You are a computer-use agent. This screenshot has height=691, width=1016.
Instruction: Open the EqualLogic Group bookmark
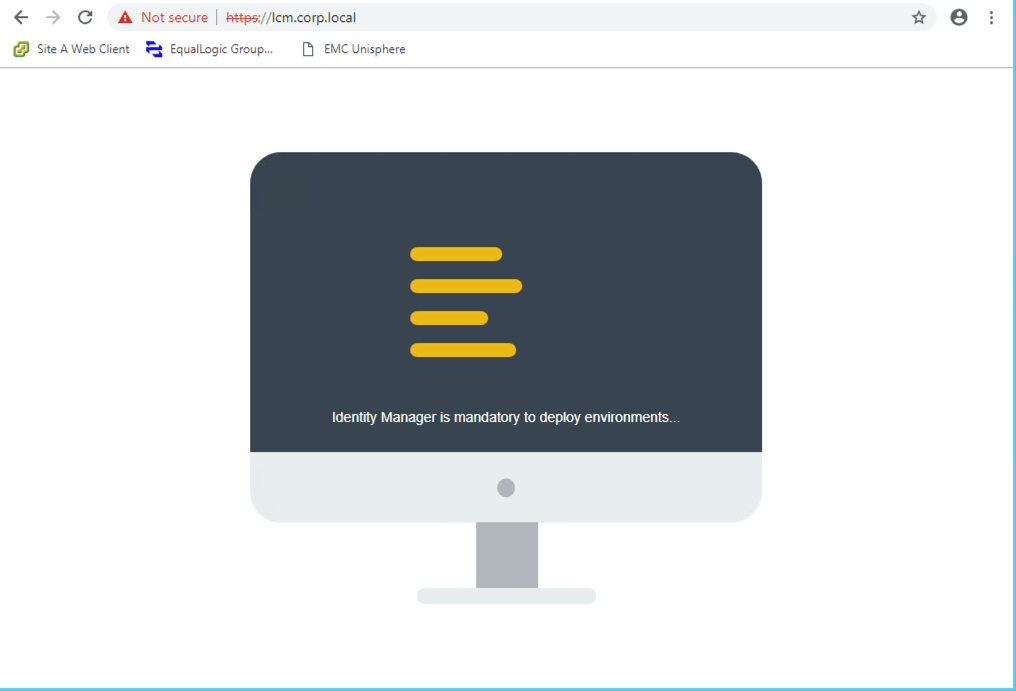pos(210,49)
